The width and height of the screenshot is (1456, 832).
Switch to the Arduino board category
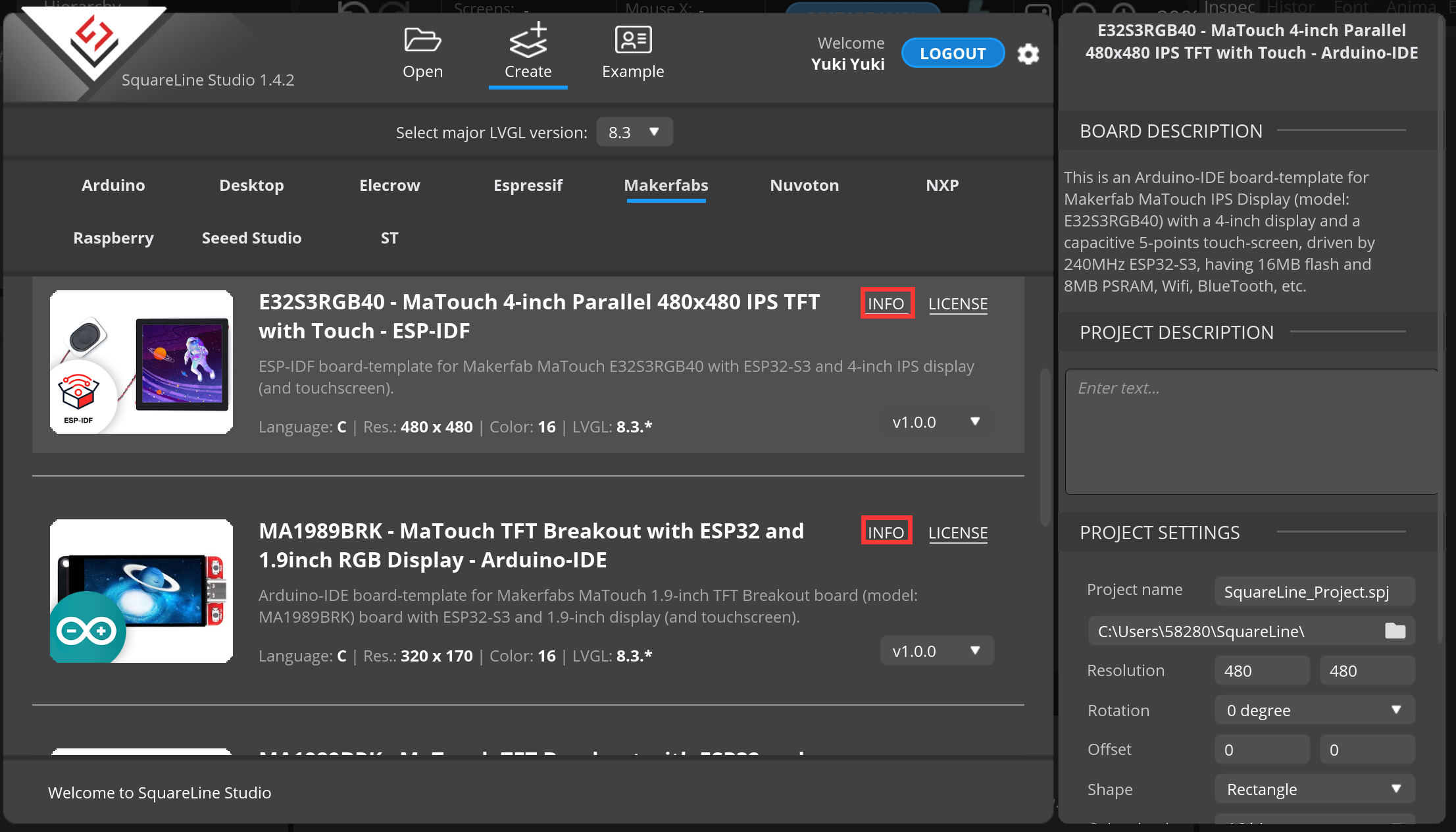[113, 185]
